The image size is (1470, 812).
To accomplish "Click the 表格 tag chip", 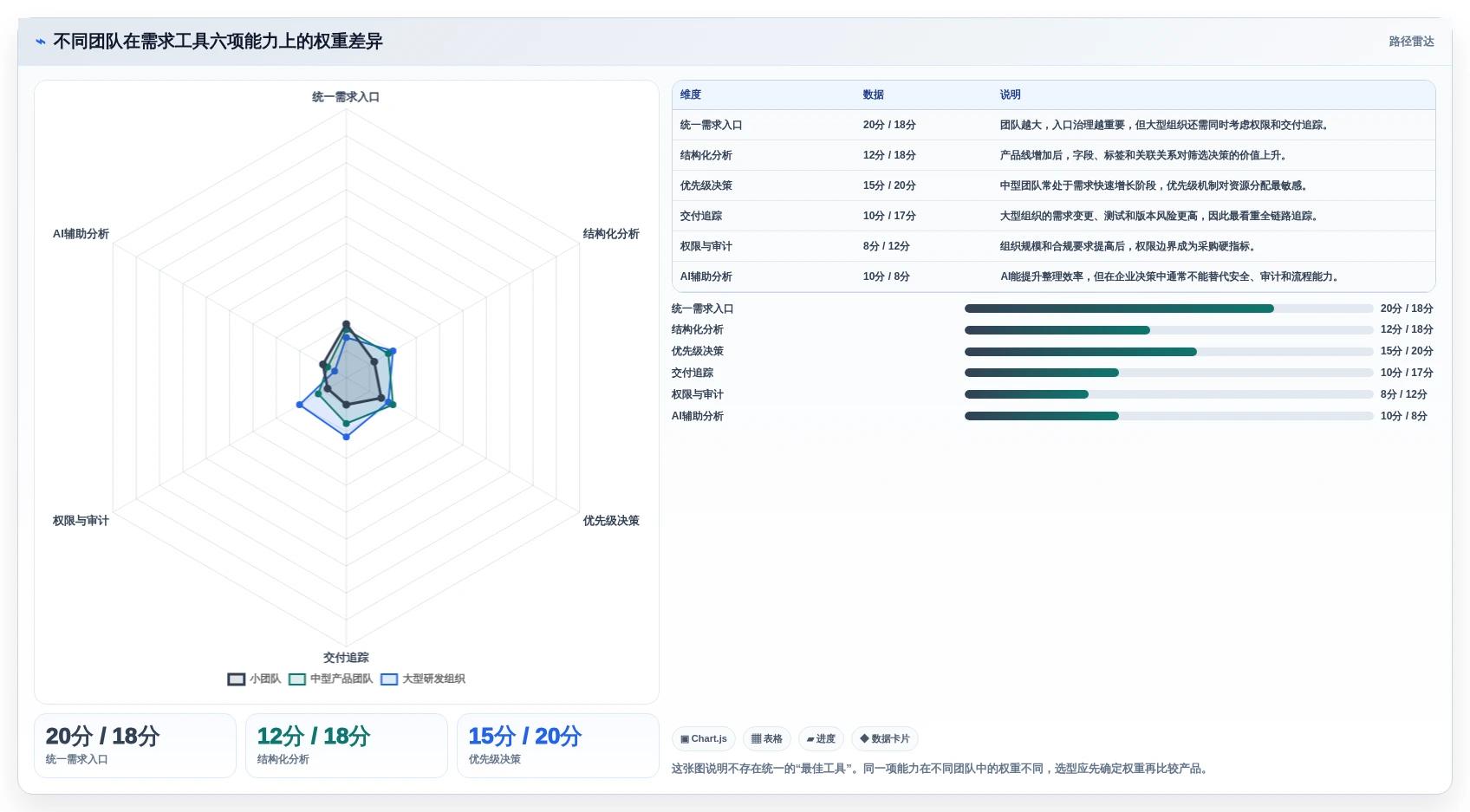I will coord(767,739).
